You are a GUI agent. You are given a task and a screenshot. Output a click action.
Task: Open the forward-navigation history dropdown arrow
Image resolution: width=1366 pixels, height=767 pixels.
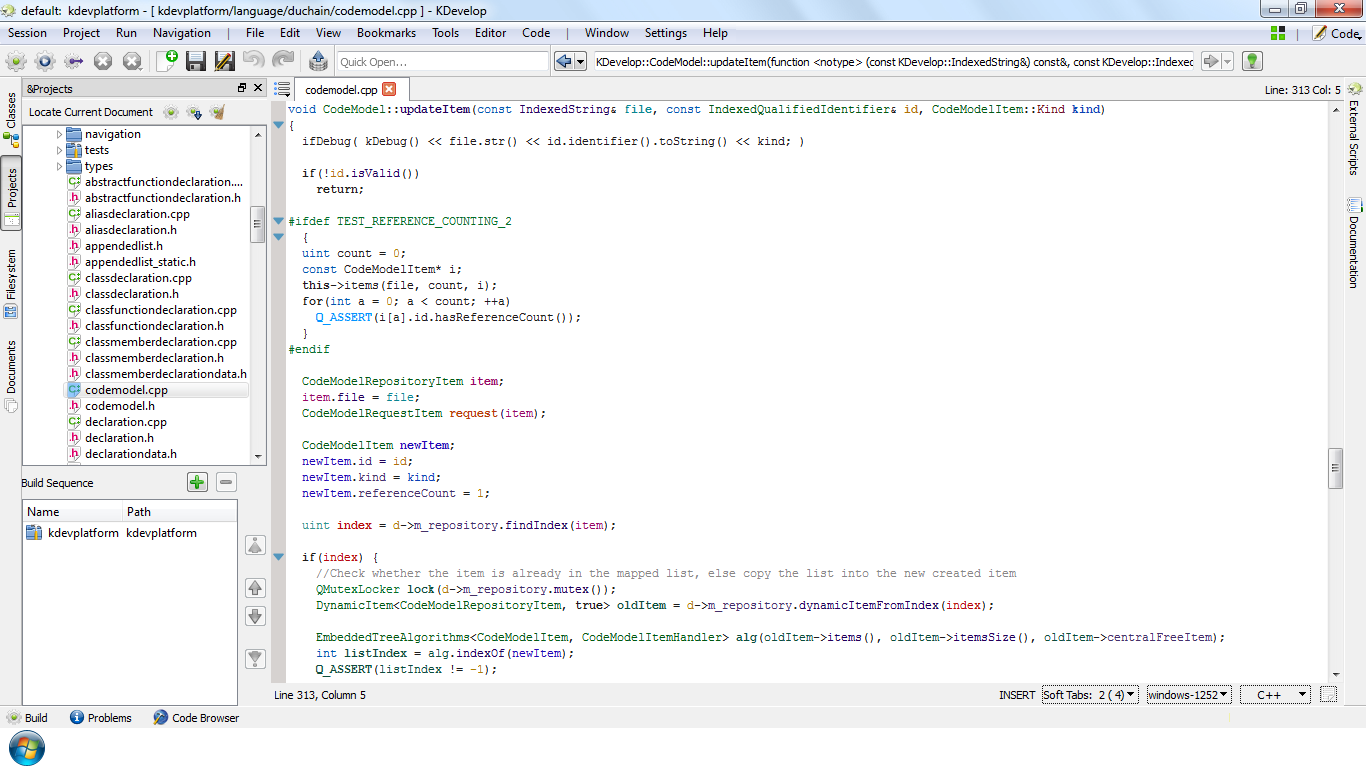[x=1228, y=61]
